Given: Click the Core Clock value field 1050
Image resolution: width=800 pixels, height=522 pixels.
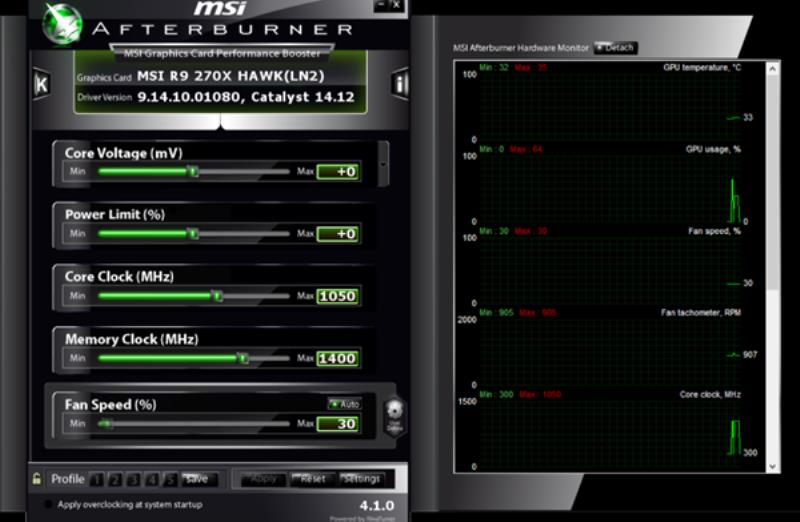Looking at the screenshot, I should pos(338,296).
